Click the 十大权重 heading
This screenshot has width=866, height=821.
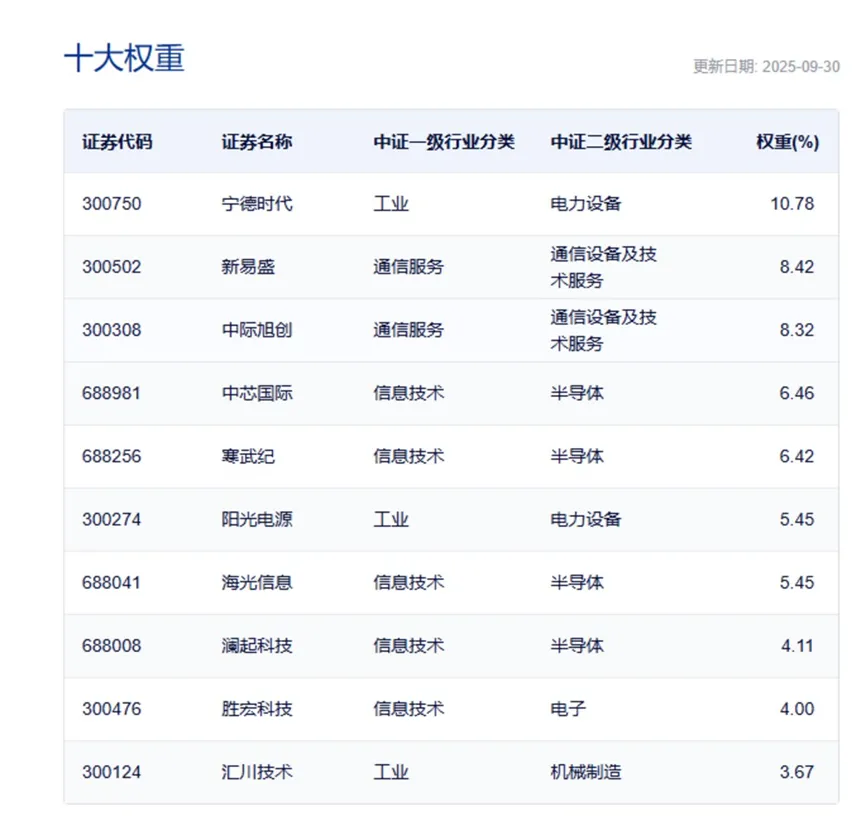[124, 58]
